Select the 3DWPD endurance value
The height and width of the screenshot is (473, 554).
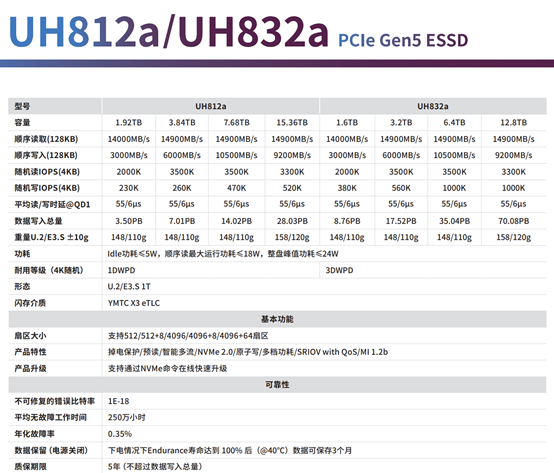[339, 270]
